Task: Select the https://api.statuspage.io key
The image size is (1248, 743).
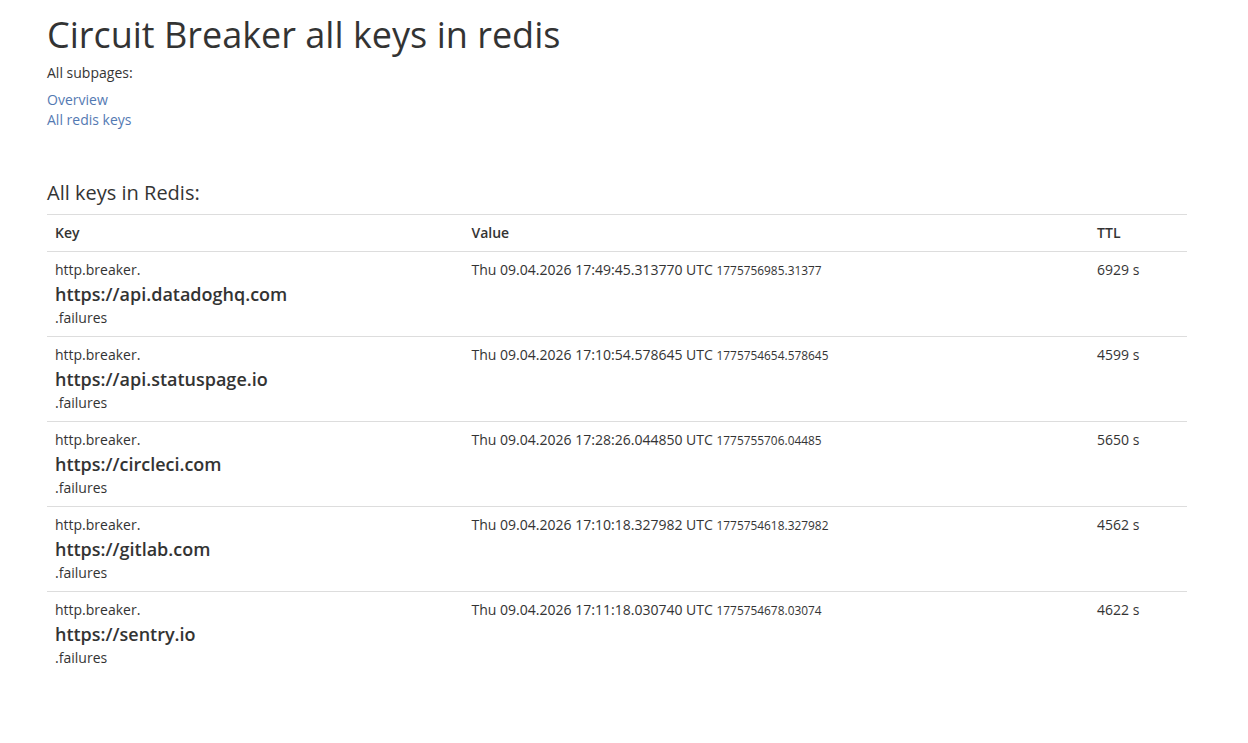Action: coord(161,379)
